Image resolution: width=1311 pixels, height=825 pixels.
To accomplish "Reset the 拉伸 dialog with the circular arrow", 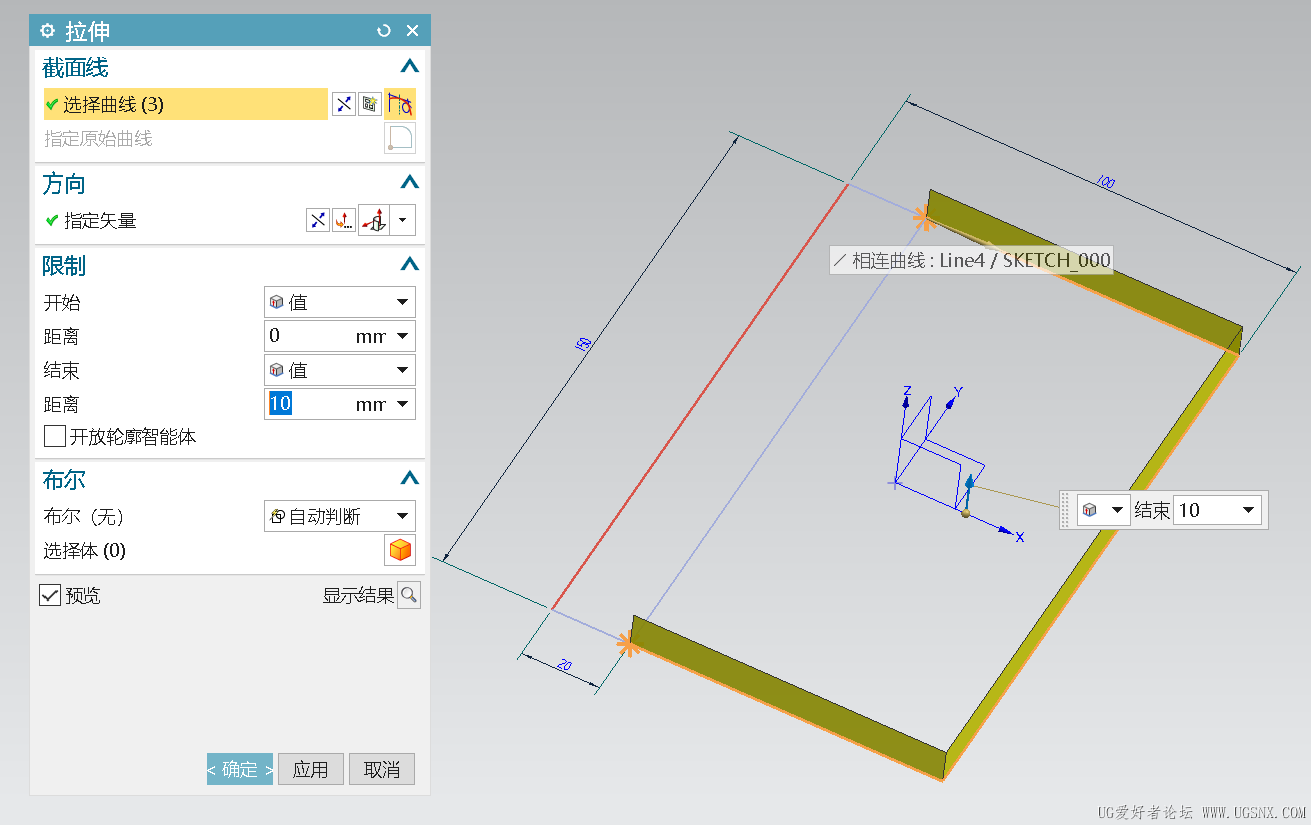I will pos(384,31).
